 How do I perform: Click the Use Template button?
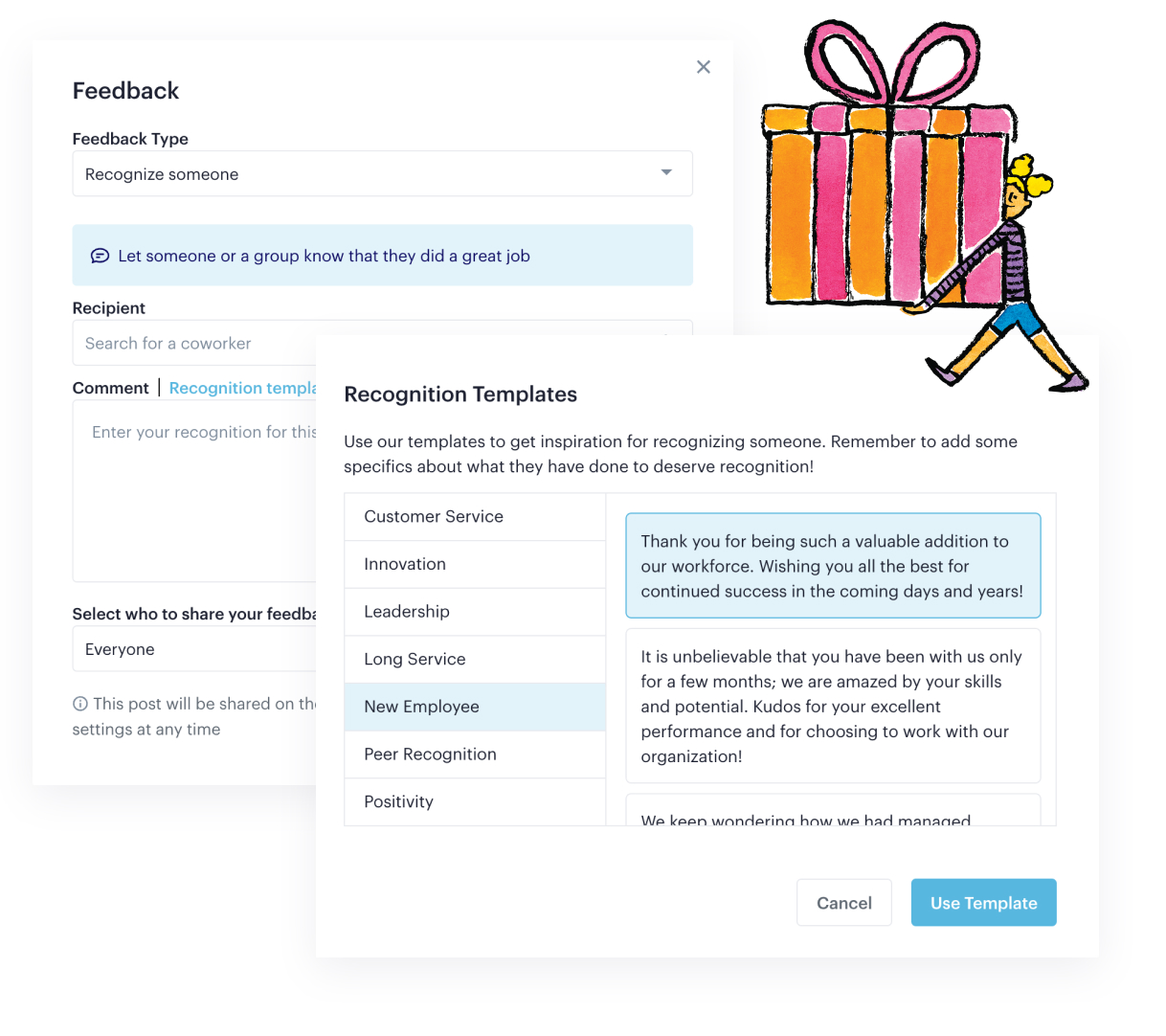click(x=983, y=902)
